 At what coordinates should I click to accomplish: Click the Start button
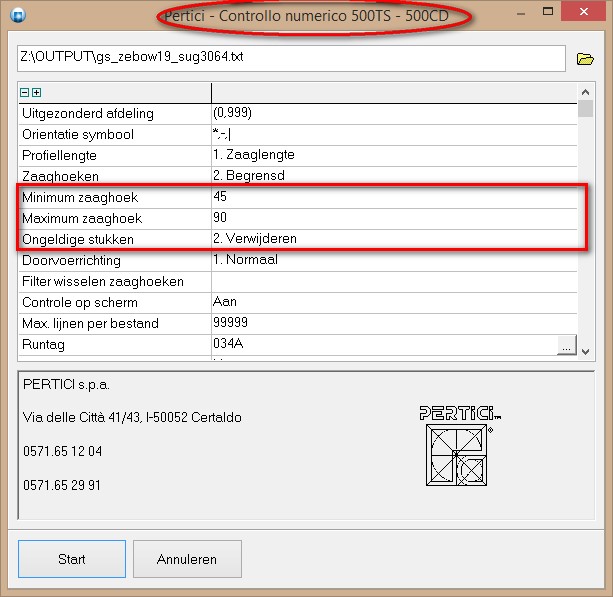(72, 559)
